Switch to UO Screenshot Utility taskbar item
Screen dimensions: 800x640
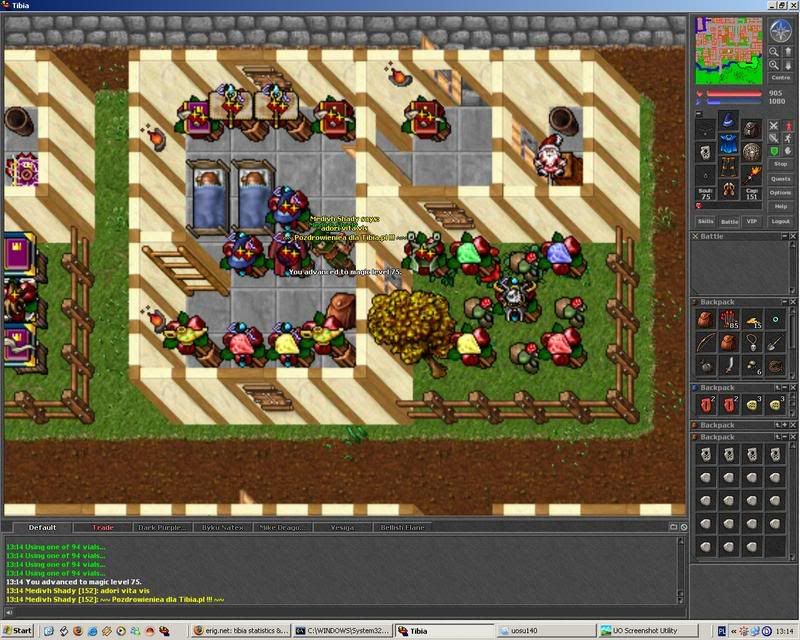click(x=647, y=631)
